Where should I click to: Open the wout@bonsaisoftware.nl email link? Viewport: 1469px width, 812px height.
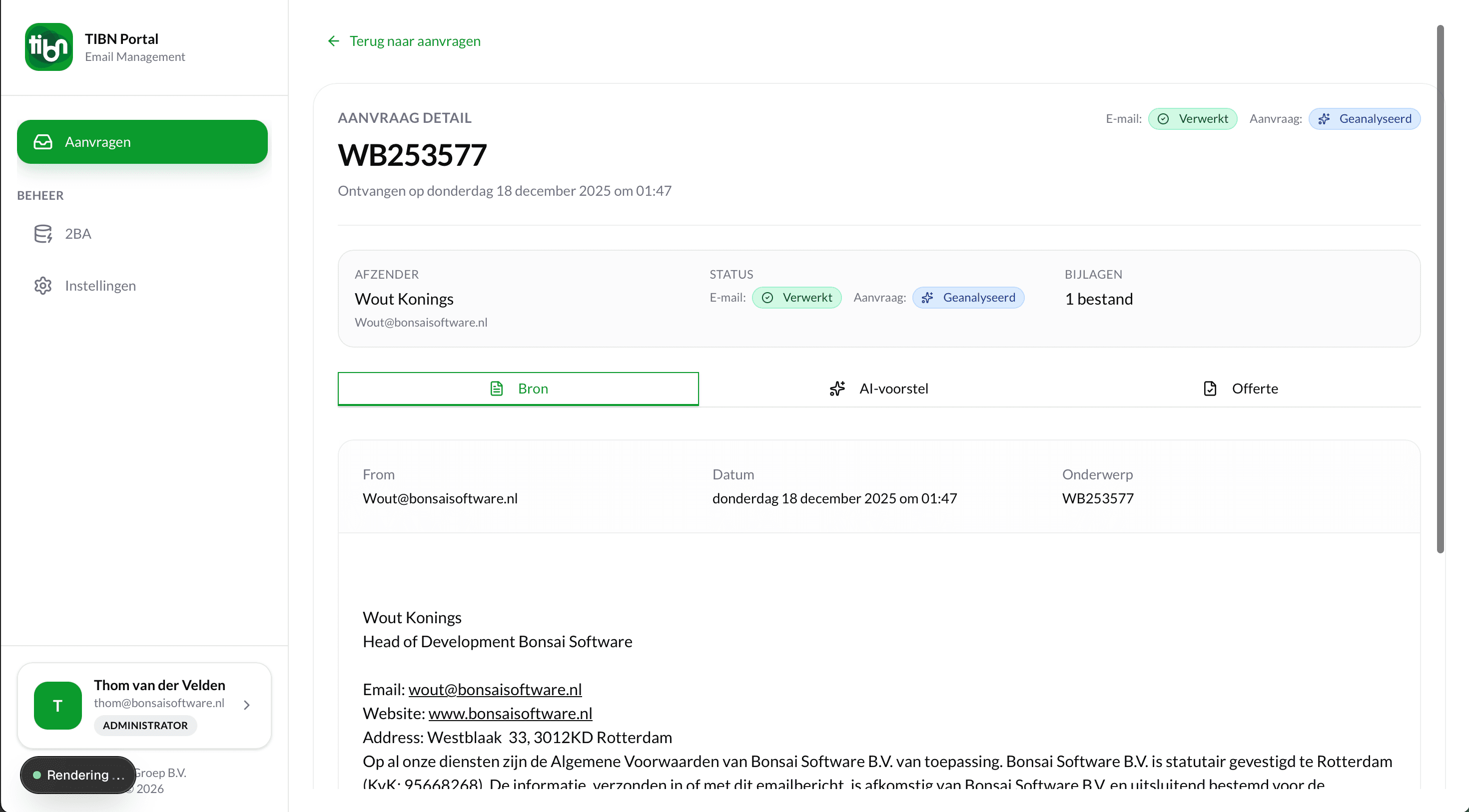tap(495, 690)
